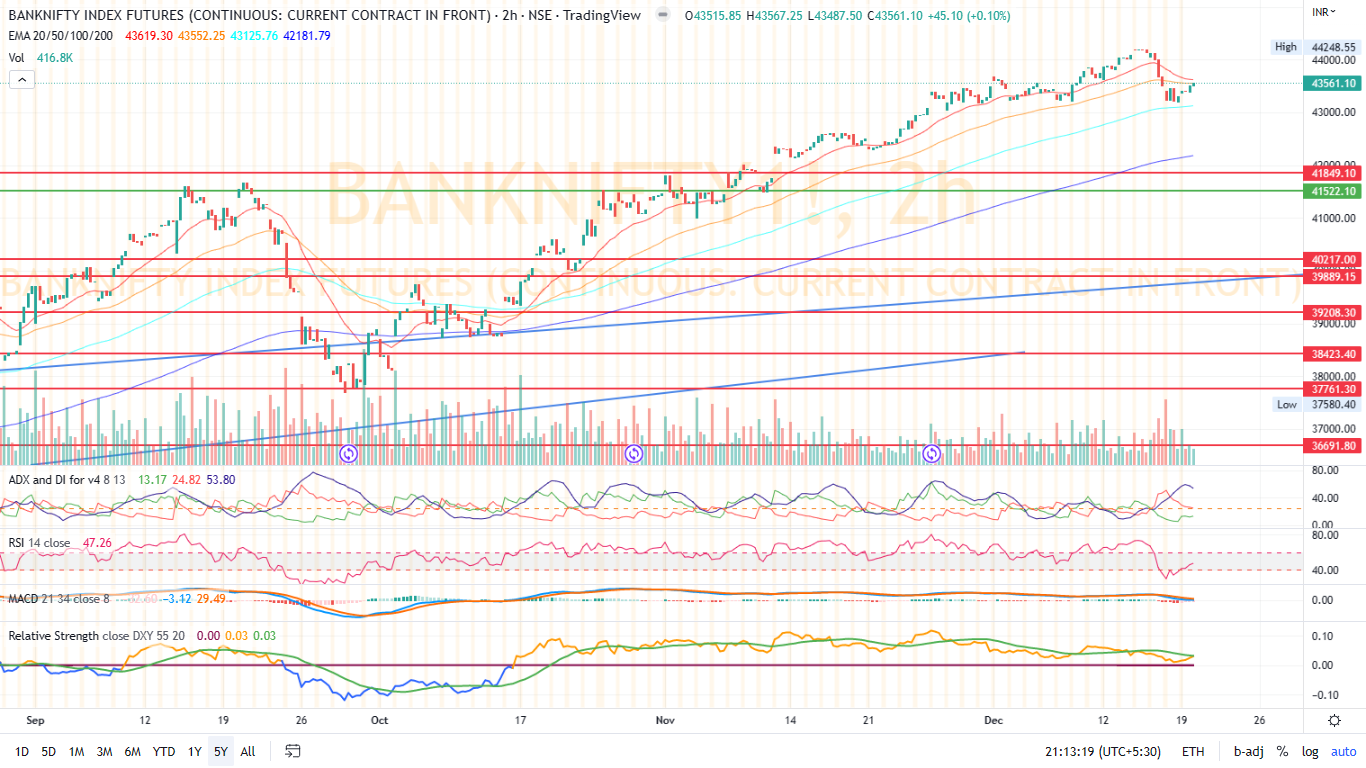Click the EMA 50 value 43552.25
Screen dimensions: 1366x768
pyautogui.click(x=203, y=36)
